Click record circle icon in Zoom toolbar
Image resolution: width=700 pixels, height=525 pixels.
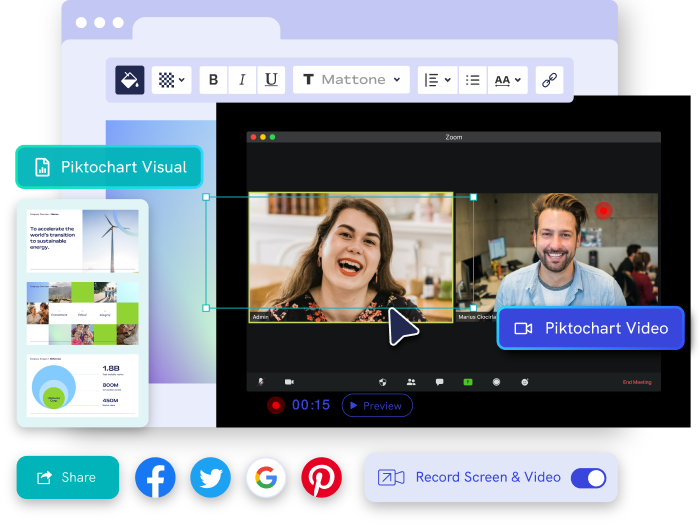pyautogui.click(x=496, y=382)
